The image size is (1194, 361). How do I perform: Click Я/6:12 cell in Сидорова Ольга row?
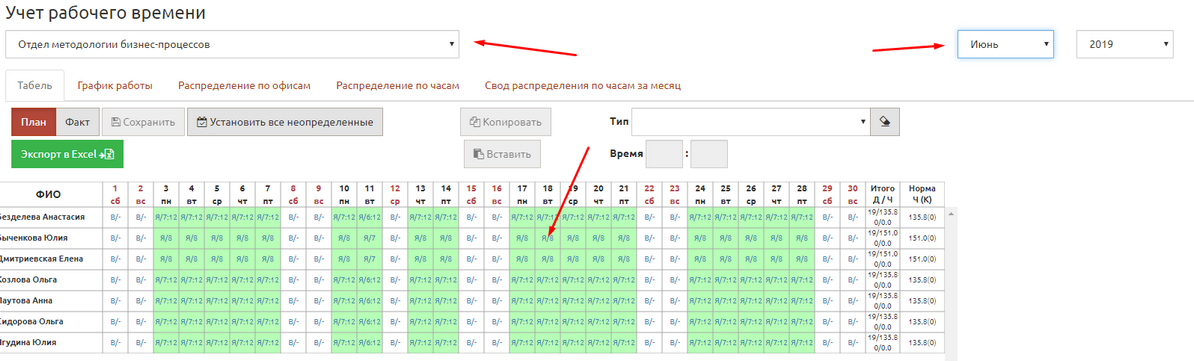[369, 321]
